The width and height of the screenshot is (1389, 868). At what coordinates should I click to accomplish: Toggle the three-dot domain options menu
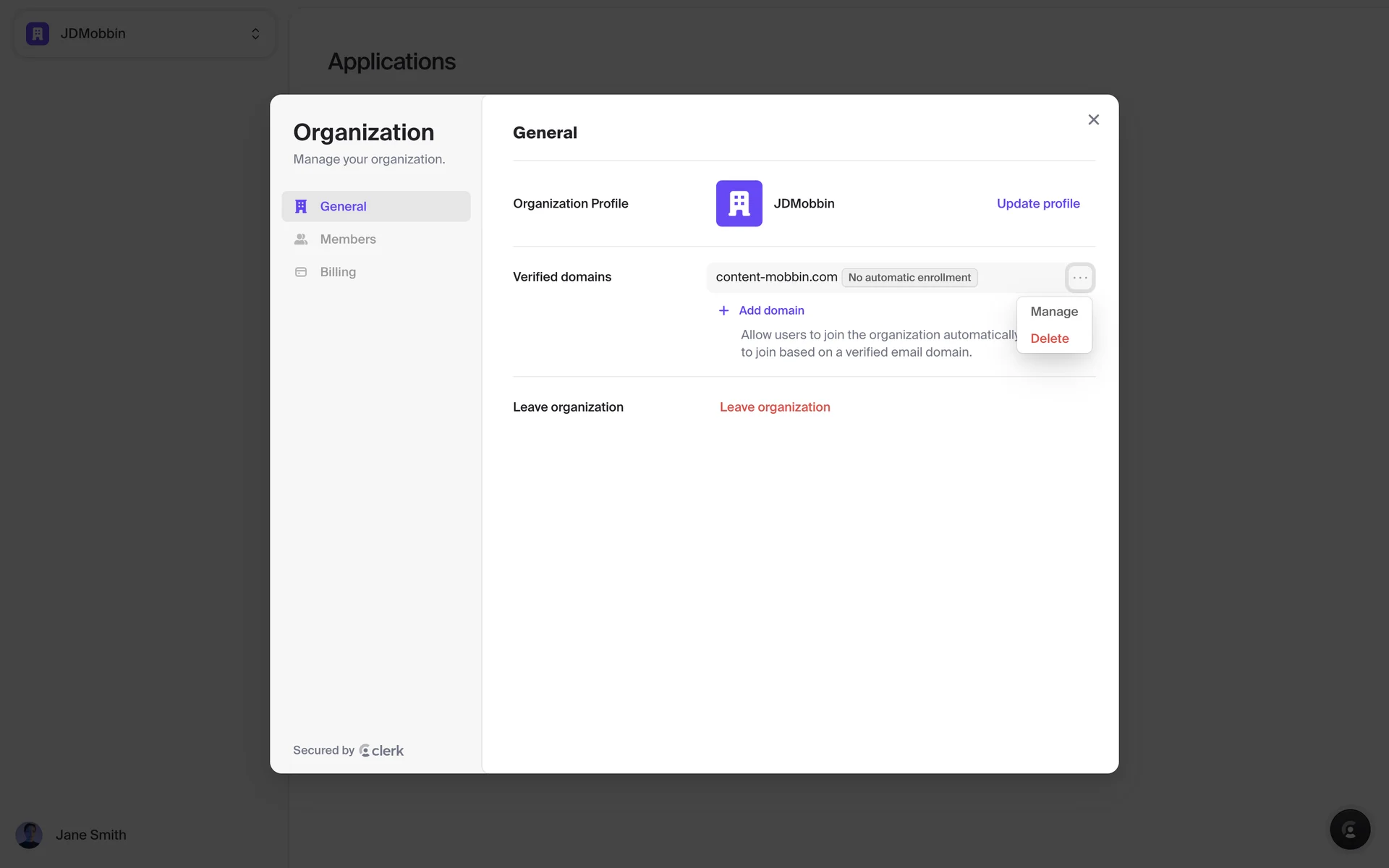[1079, 278]
